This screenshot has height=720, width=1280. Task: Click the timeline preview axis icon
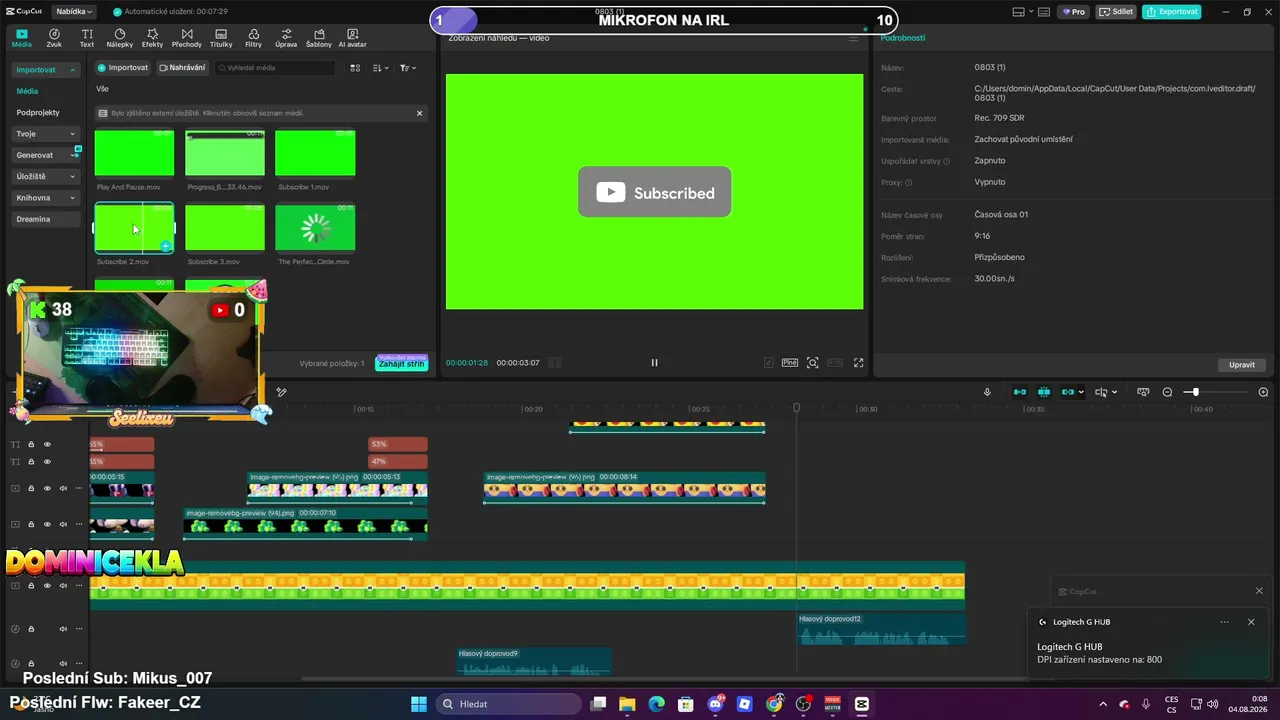coord(1143,392)
